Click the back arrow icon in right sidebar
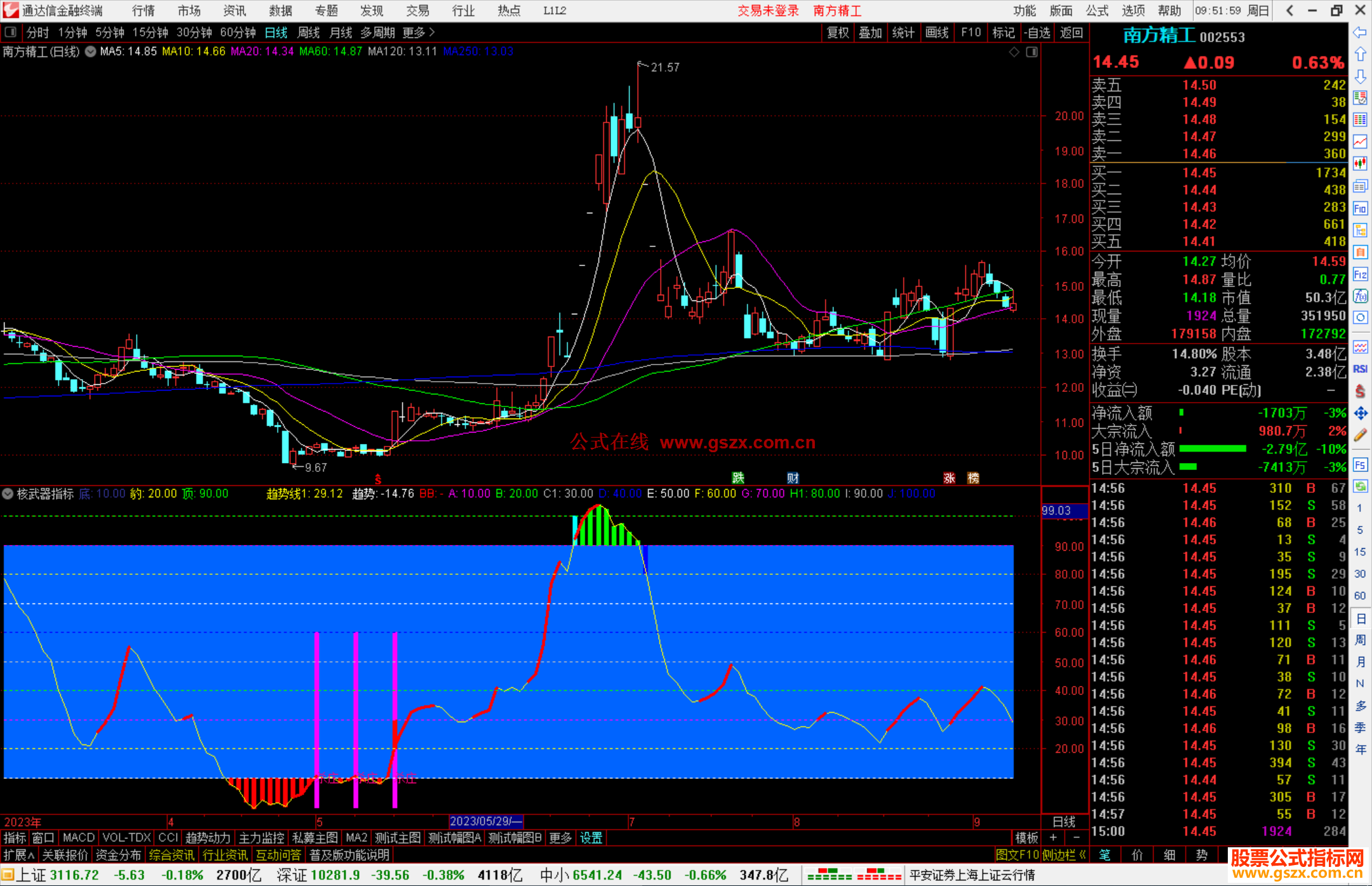 tap(1360, 32)
